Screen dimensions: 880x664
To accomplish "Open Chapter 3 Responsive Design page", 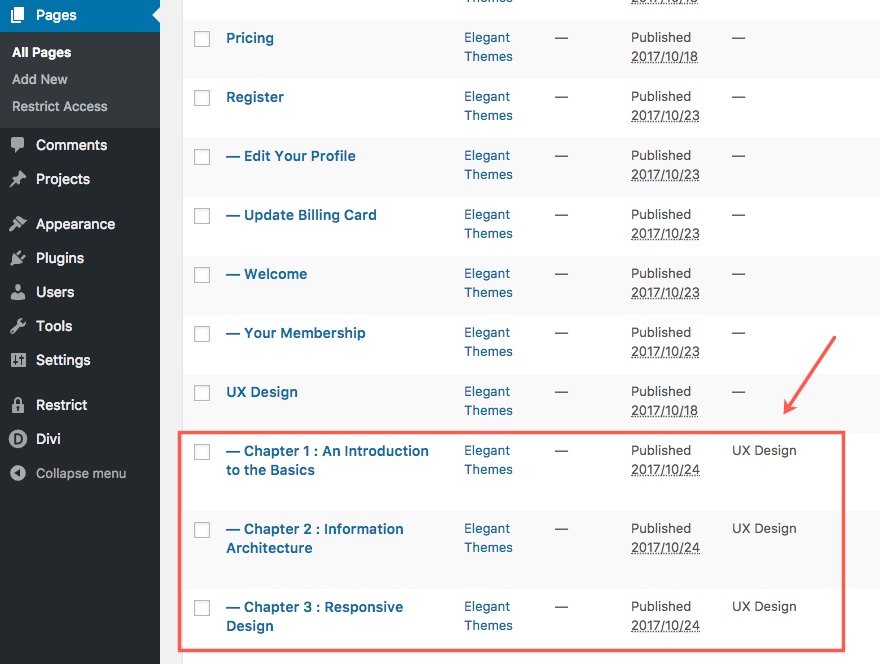I will (315, 616).
